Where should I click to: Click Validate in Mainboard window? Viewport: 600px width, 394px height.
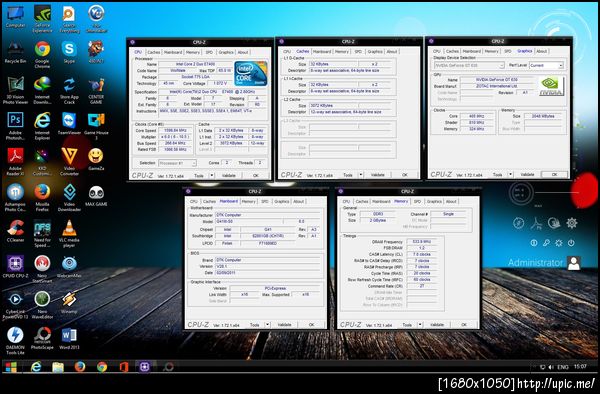point(284,325)
